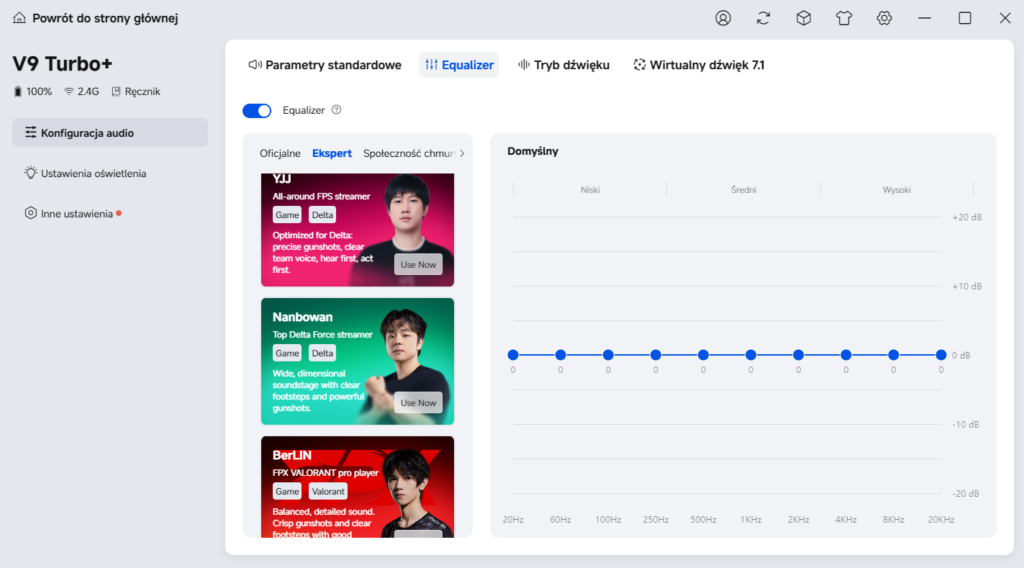Screen dimensions: 1024x568
Task: Select the YJJ preset card thumbnail
Action: (x=357, y=230)
